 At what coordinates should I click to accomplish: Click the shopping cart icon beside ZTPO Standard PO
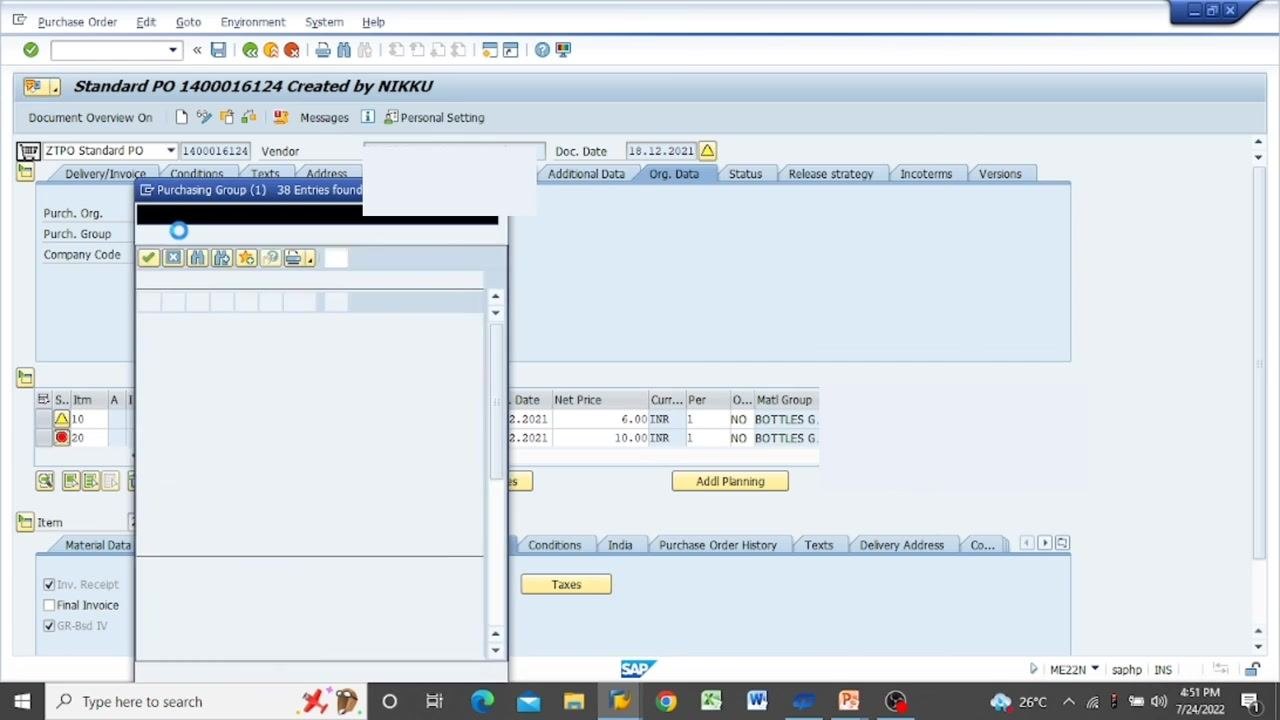[x=28, y=151]
